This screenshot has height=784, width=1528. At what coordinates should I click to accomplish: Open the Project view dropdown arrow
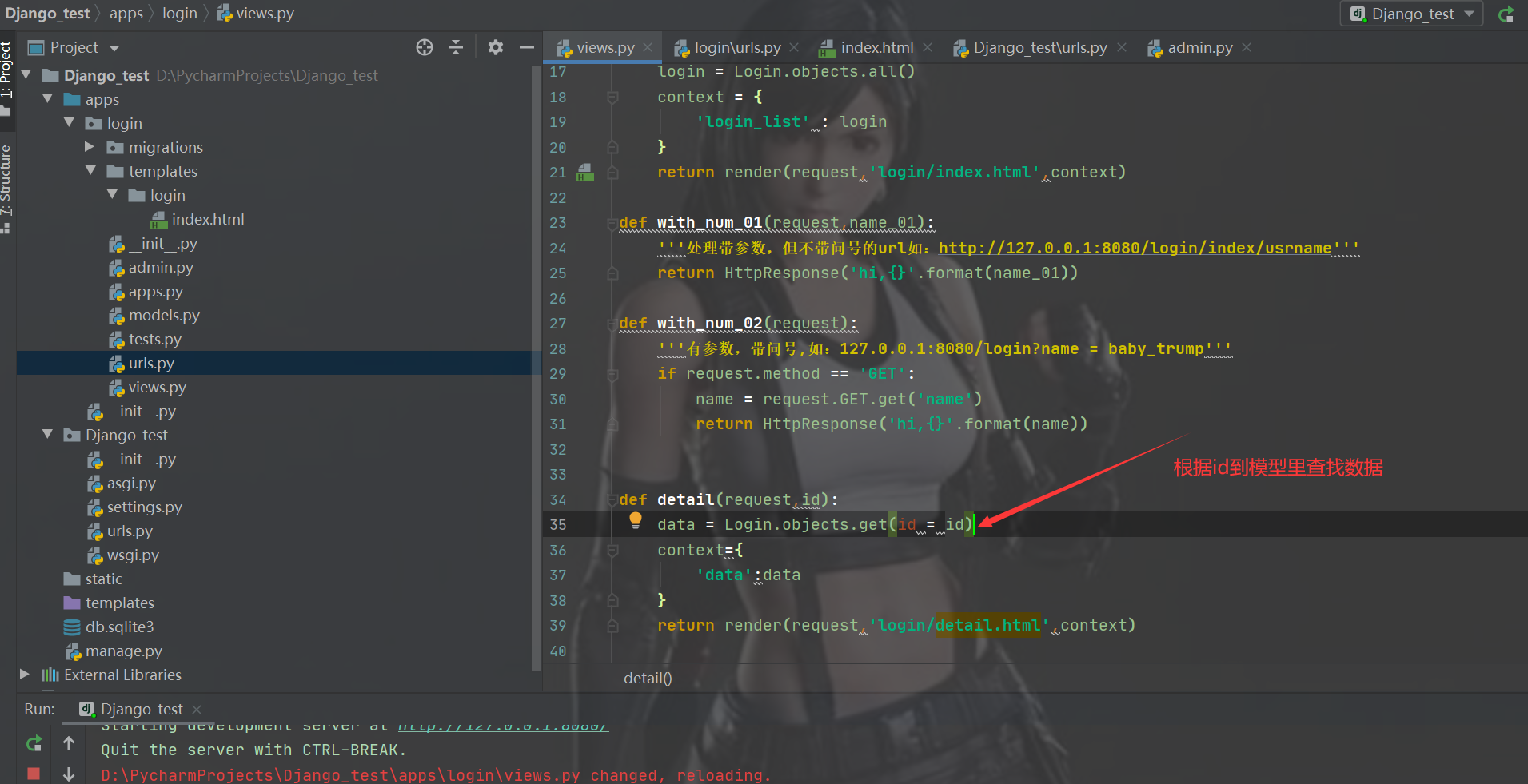pos(114,48)
